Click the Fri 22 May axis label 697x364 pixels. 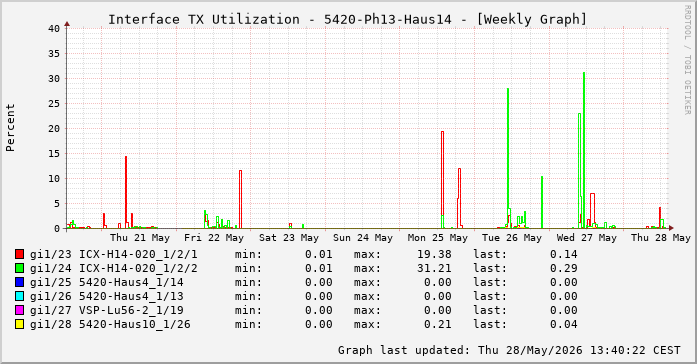pos(214,238)
